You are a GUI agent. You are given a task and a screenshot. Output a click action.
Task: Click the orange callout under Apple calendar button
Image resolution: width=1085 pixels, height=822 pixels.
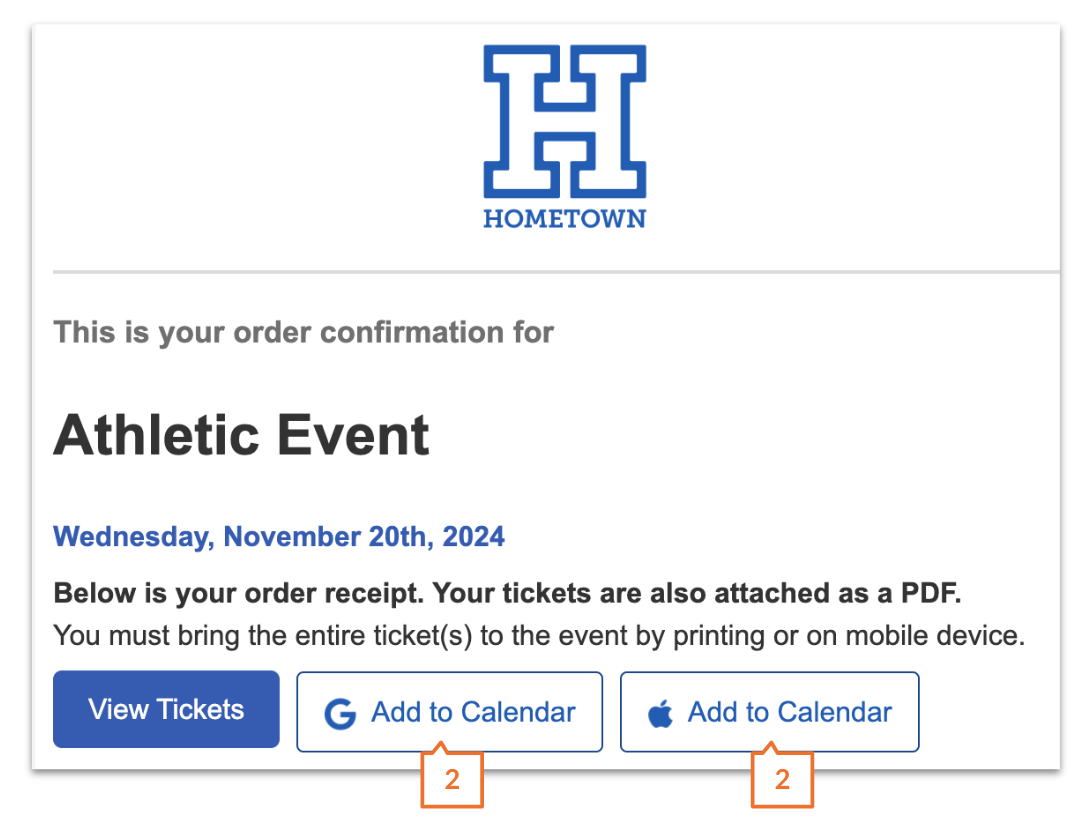(x=782, y=779)
